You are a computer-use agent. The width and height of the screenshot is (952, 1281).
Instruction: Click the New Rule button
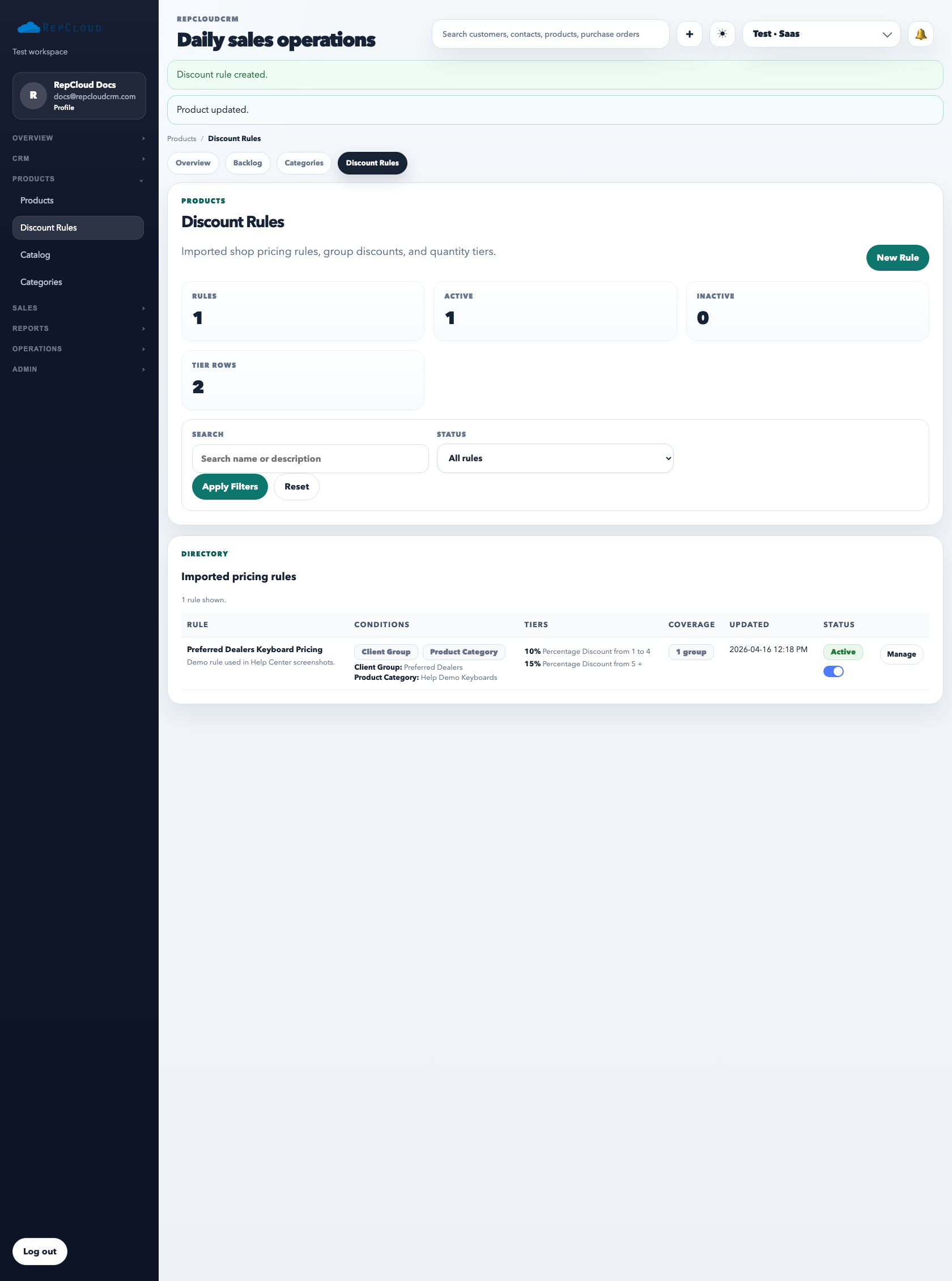897,258
